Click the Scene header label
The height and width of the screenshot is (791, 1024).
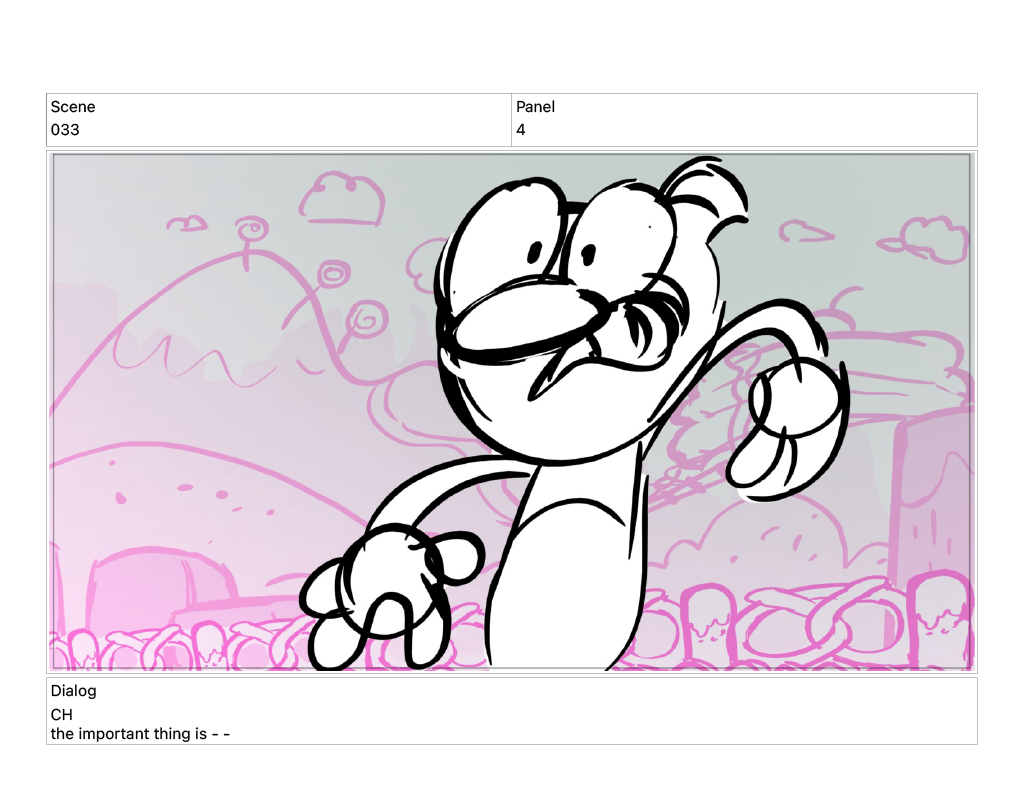point(73,107)
